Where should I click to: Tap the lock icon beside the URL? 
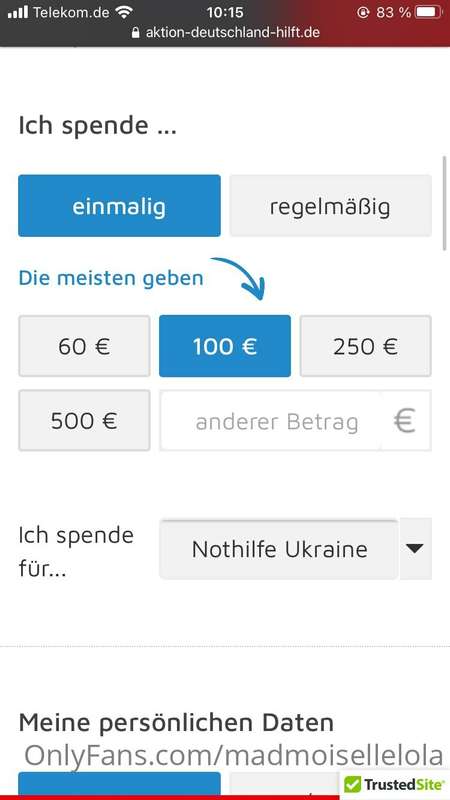coord(135,33)
